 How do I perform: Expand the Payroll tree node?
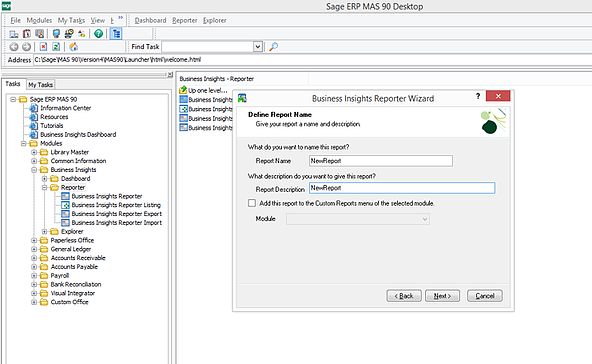point(34,276)
